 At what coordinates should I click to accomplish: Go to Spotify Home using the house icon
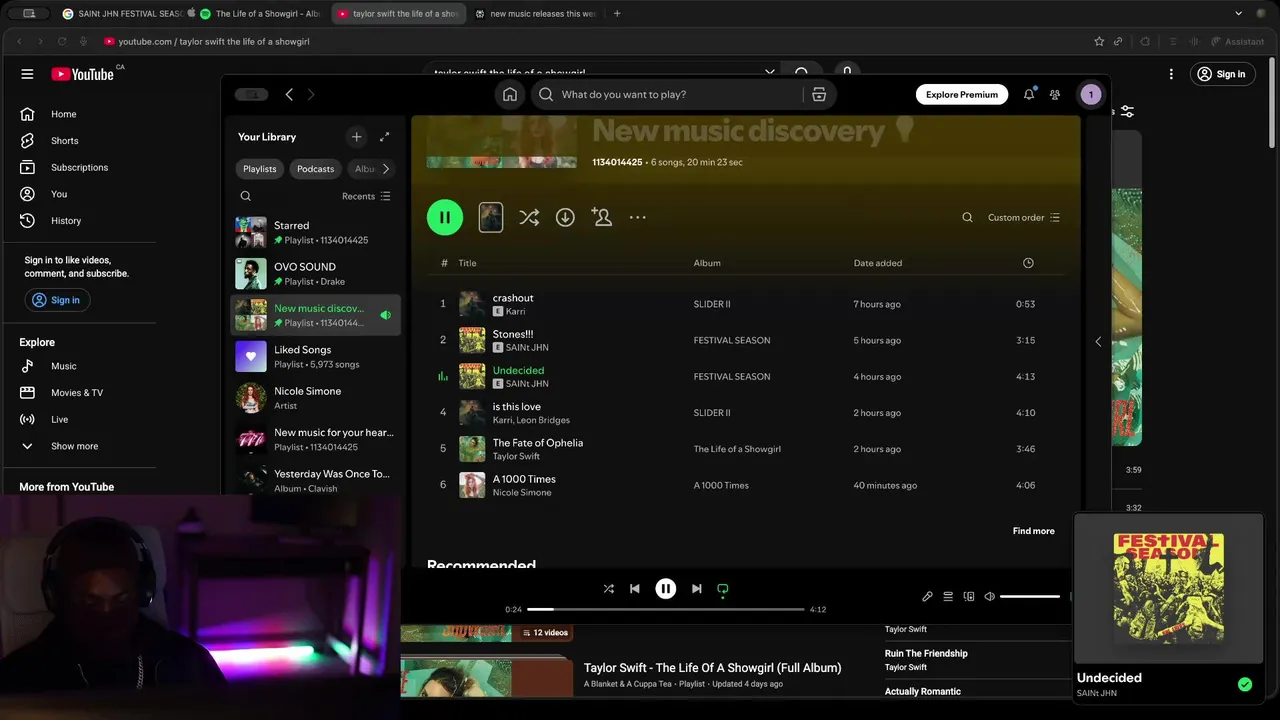point(510,94)
